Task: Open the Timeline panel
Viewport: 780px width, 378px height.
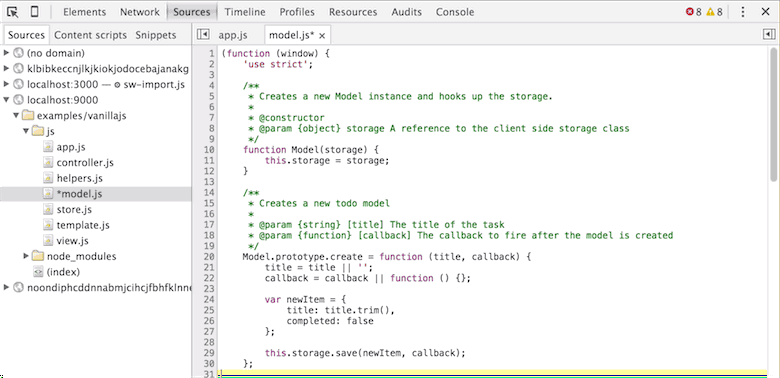Action: coord(245,12)
